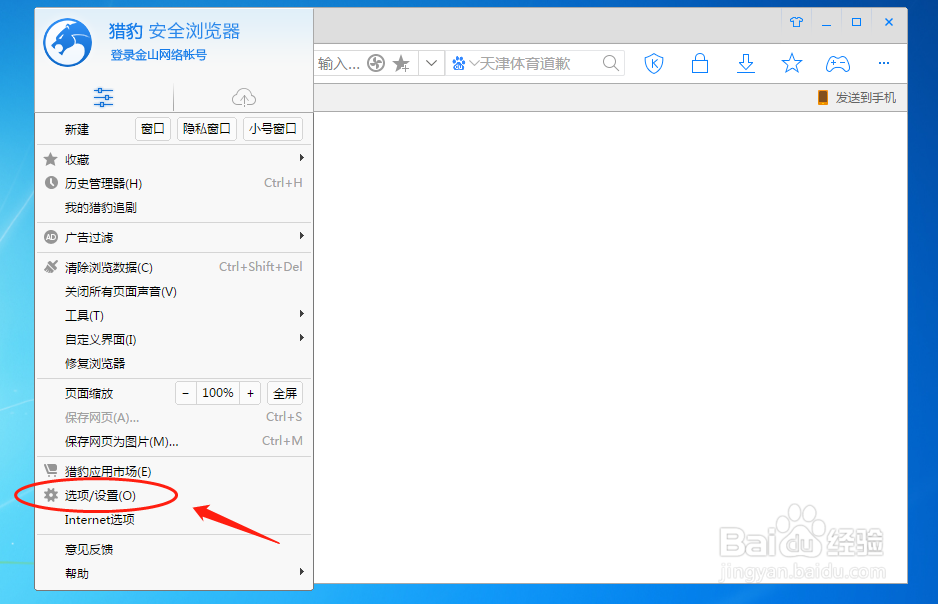Image resolution: width=938 pixels, height=604 pixels.
Task: Add bookmark with star-plus icon
Action: [401, 63]
